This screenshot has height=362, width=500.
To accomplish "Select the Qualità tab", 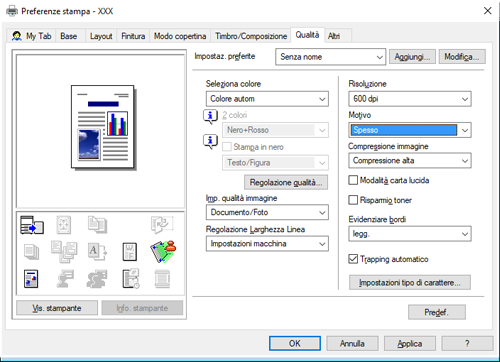I will (x=307, y=35).
